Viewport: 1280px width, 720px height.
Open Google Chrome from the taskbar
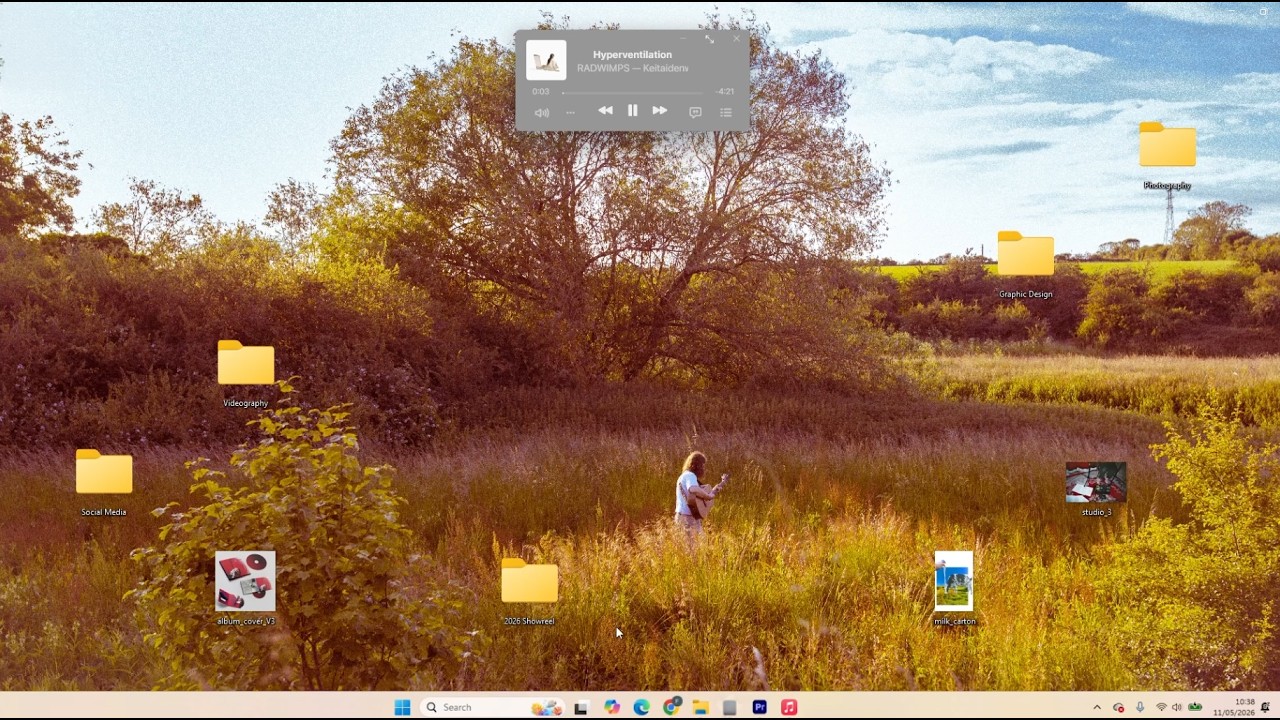(671, 707)
